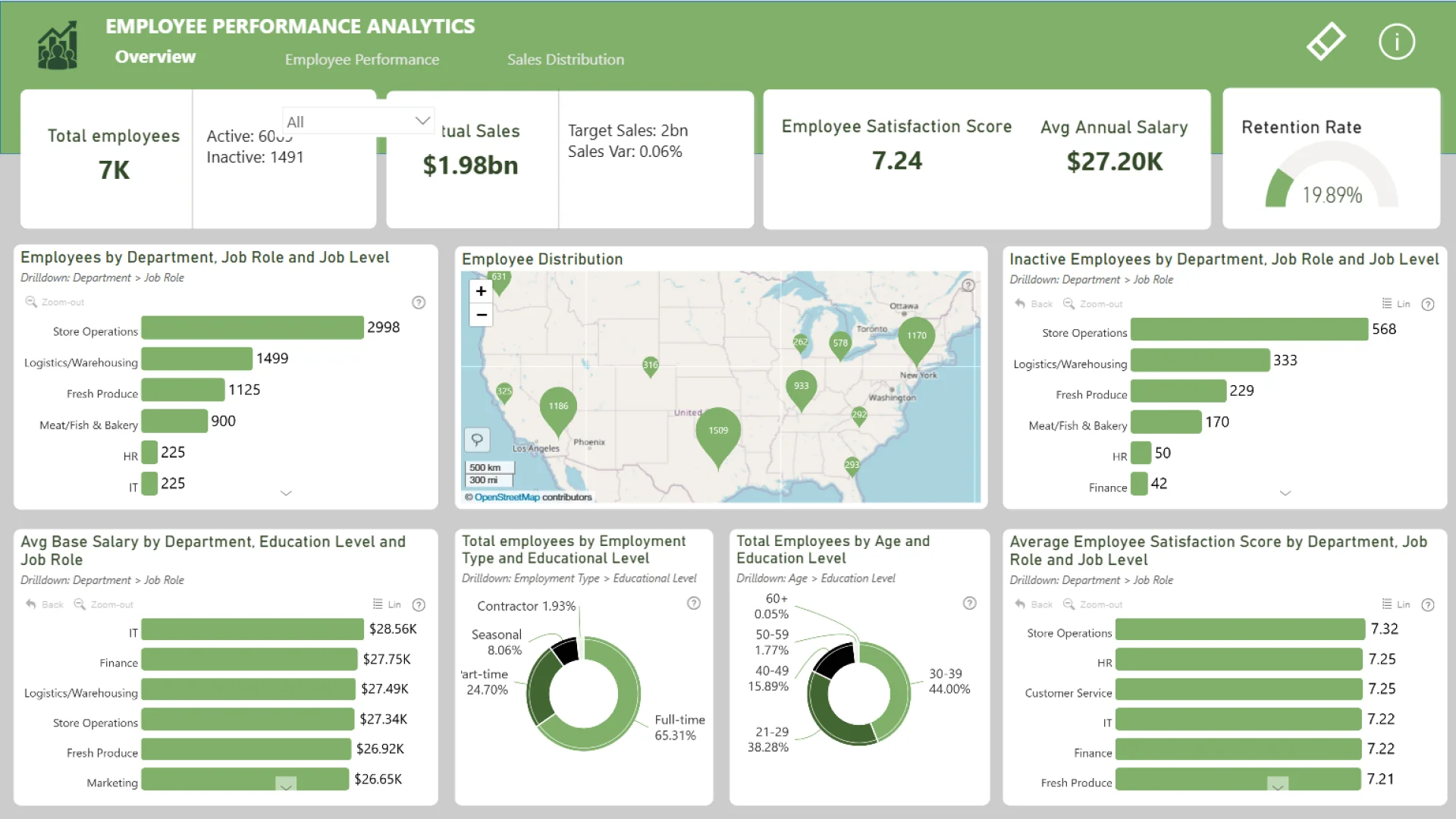
Task: Open the info icon at top right
Action: coord(1396,42)
